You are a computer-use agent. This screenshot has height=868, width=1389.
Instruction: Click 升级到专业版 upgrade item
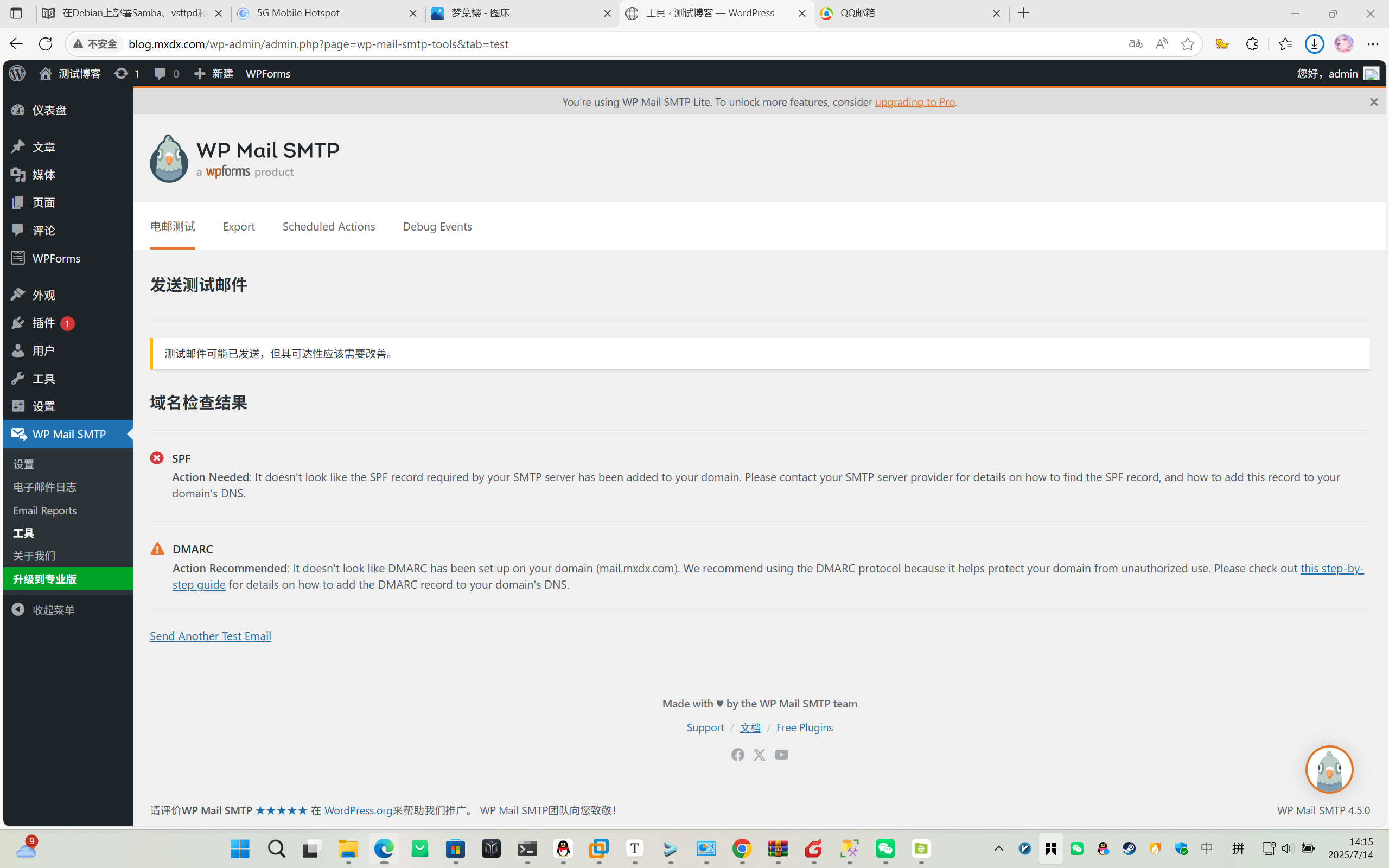click(x=68, y=579)
